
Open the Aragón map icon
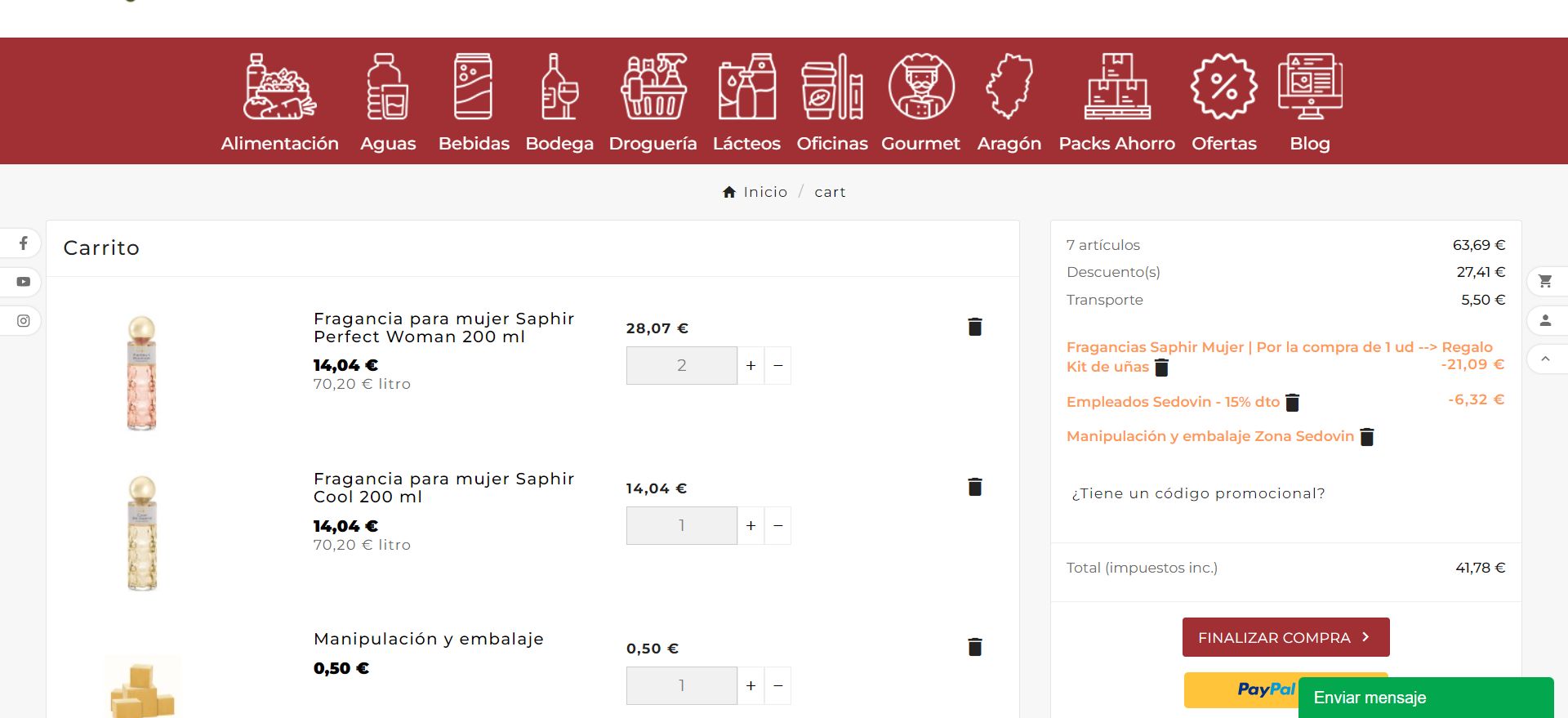(x=1009, y=87)
